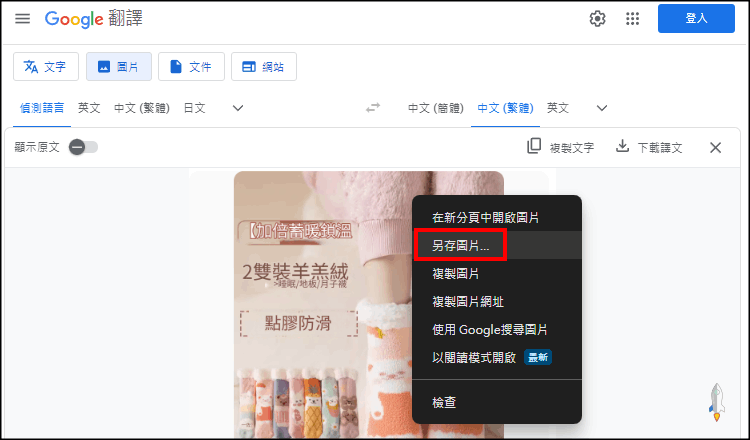Swap source and target languages
The height and width of the screenshot is (440, 750).
click(373, 108)
